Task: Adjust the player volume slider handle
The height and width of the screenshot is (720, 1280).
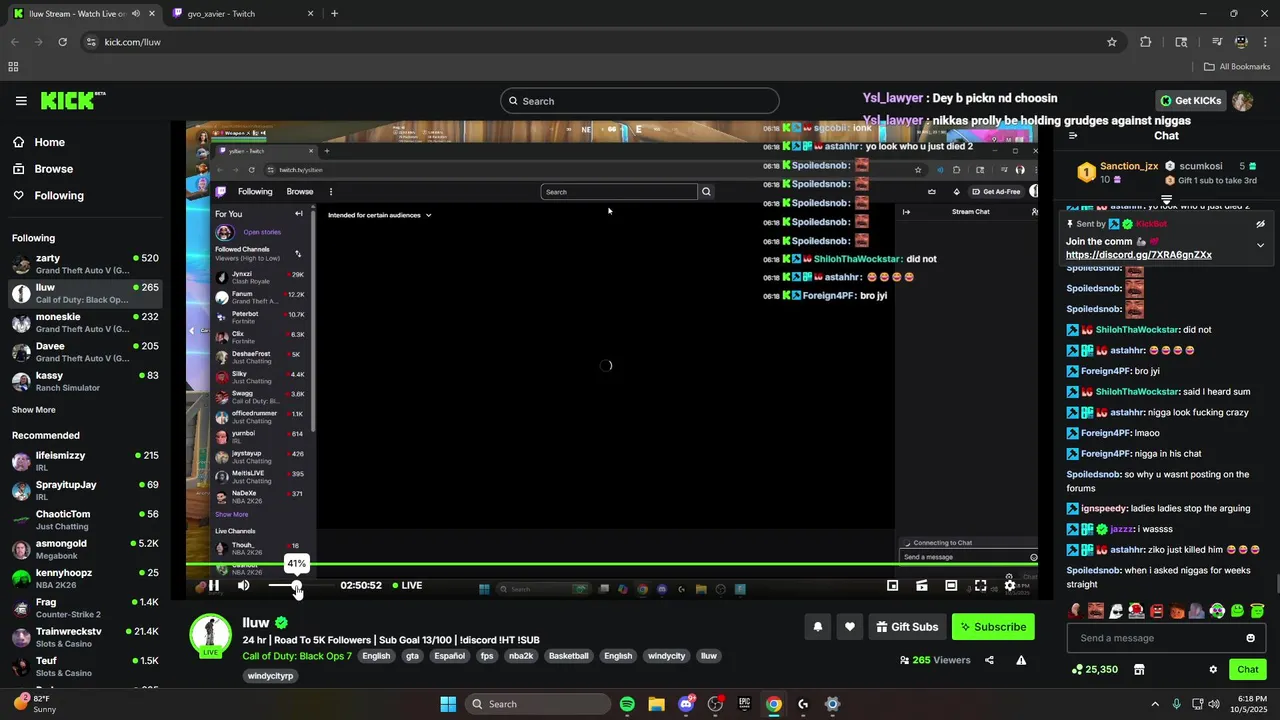Action: coord(296,586)
